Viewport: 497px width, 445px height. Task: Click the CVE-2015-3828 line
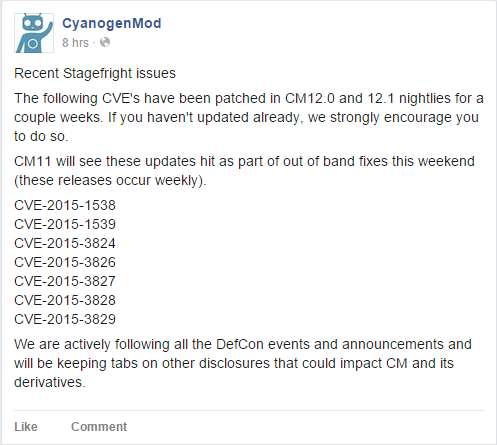65,300
